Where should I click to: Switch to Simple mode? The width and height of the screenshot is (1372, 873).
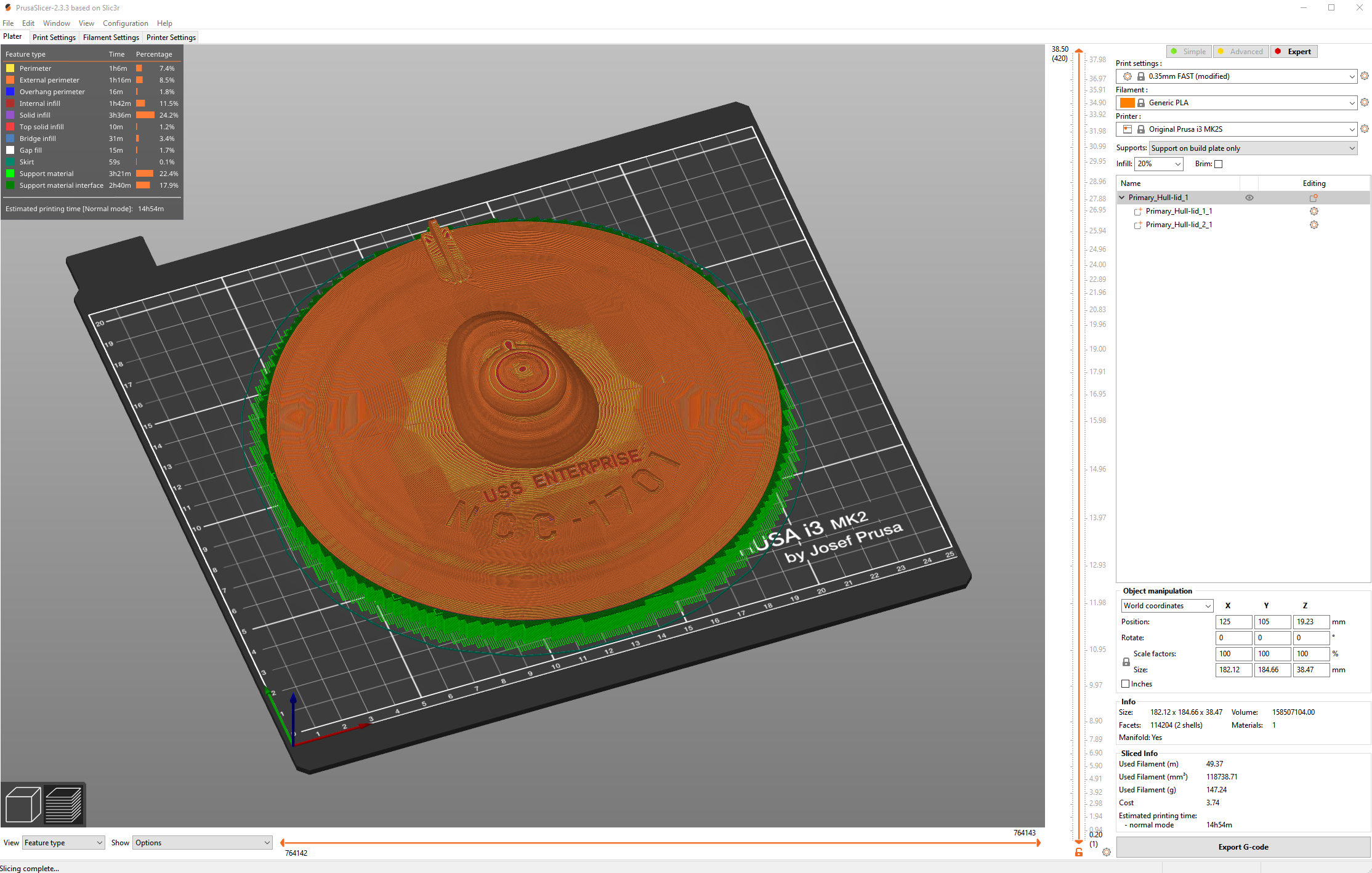click(x=1188, y=52)
